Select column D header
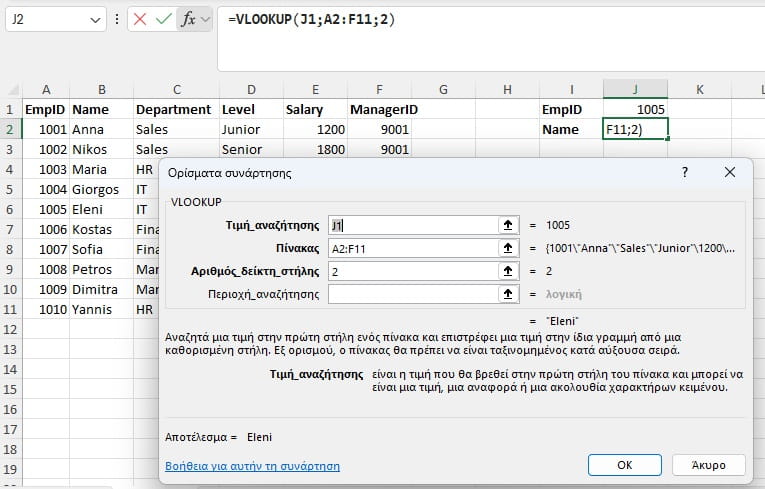Image resolution: width=765 pixels, height=489 pixels. 251,90
